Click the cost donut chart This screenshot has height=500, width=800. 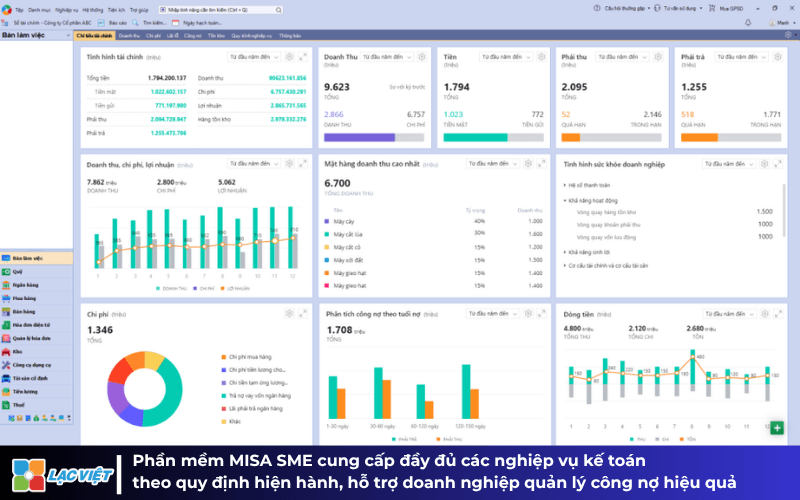[145, 389]
